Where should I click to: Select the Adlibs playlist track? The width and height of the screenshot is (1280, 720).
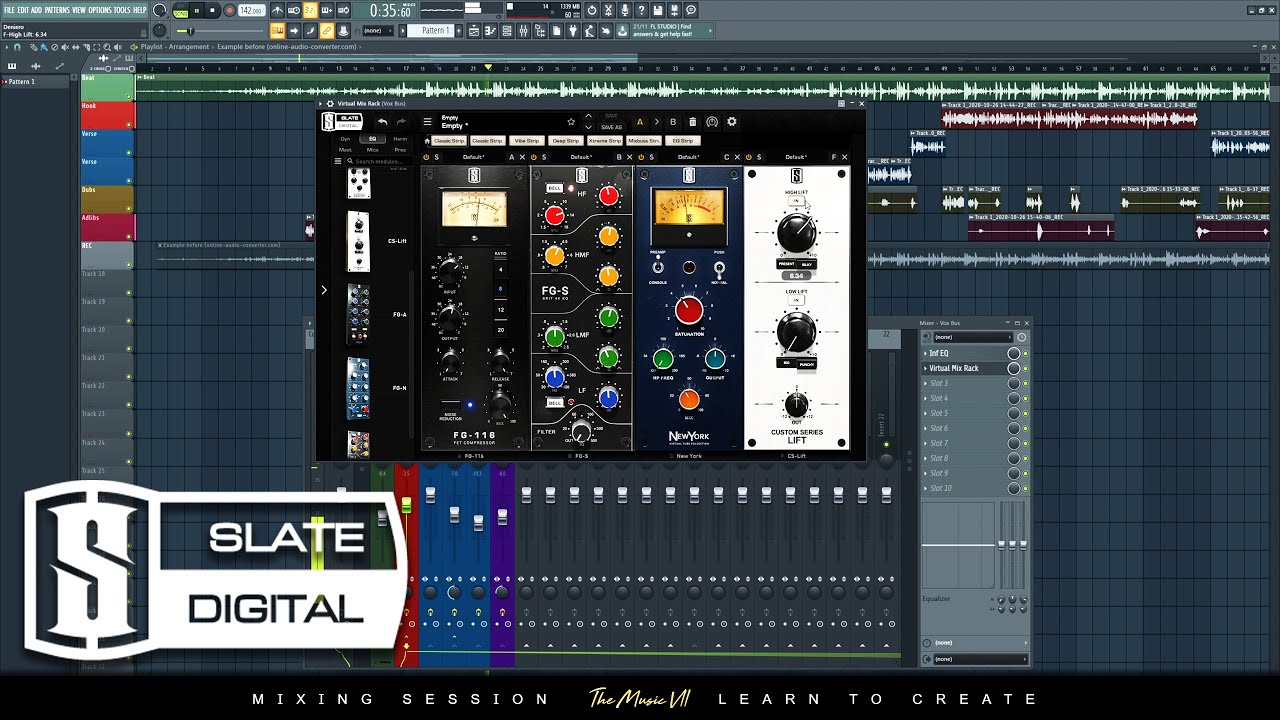(x=107, y=227)
